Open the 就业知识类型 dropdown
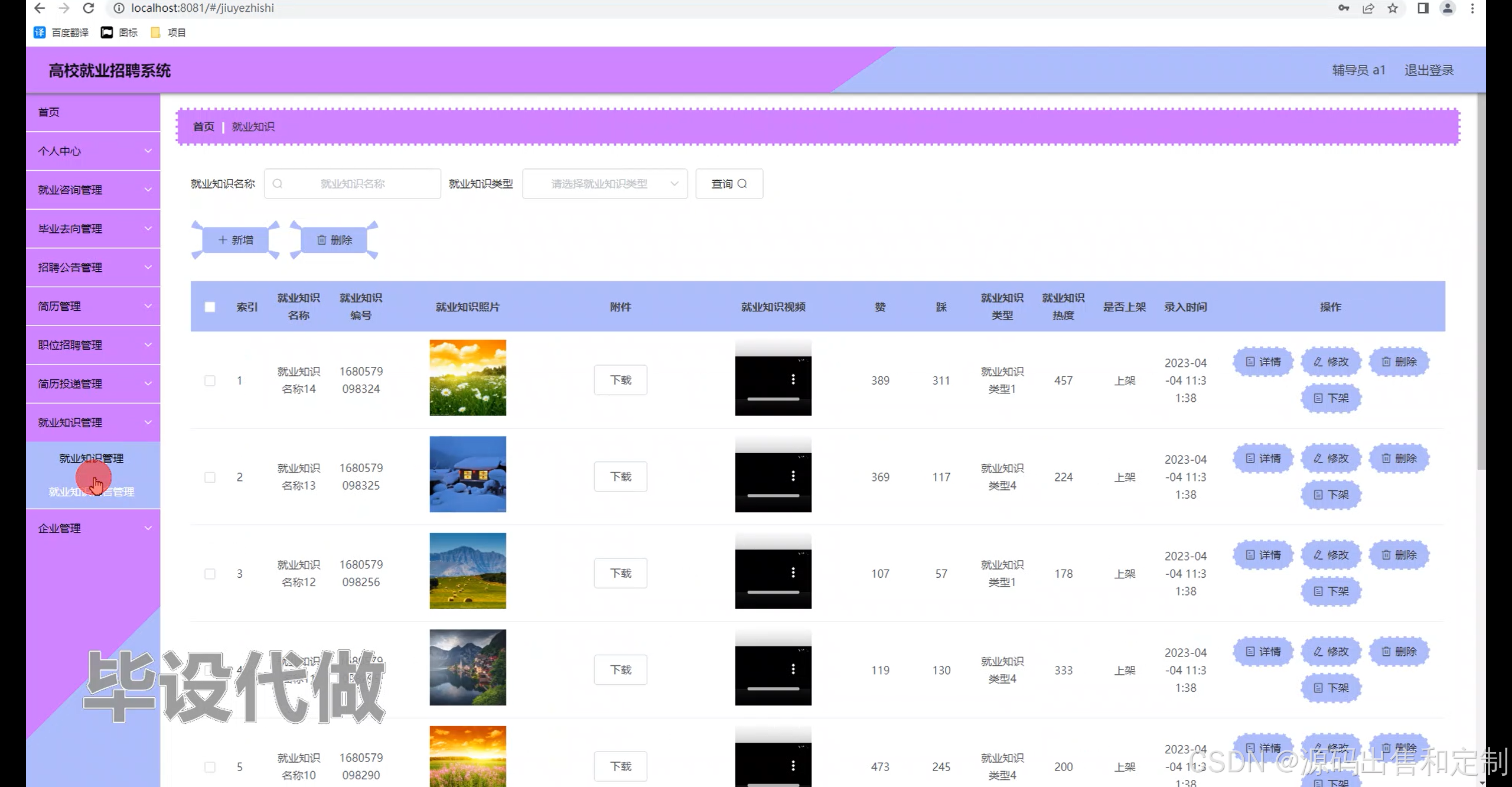The width and height of the screenshot is (1512, 787). (604, 184)
